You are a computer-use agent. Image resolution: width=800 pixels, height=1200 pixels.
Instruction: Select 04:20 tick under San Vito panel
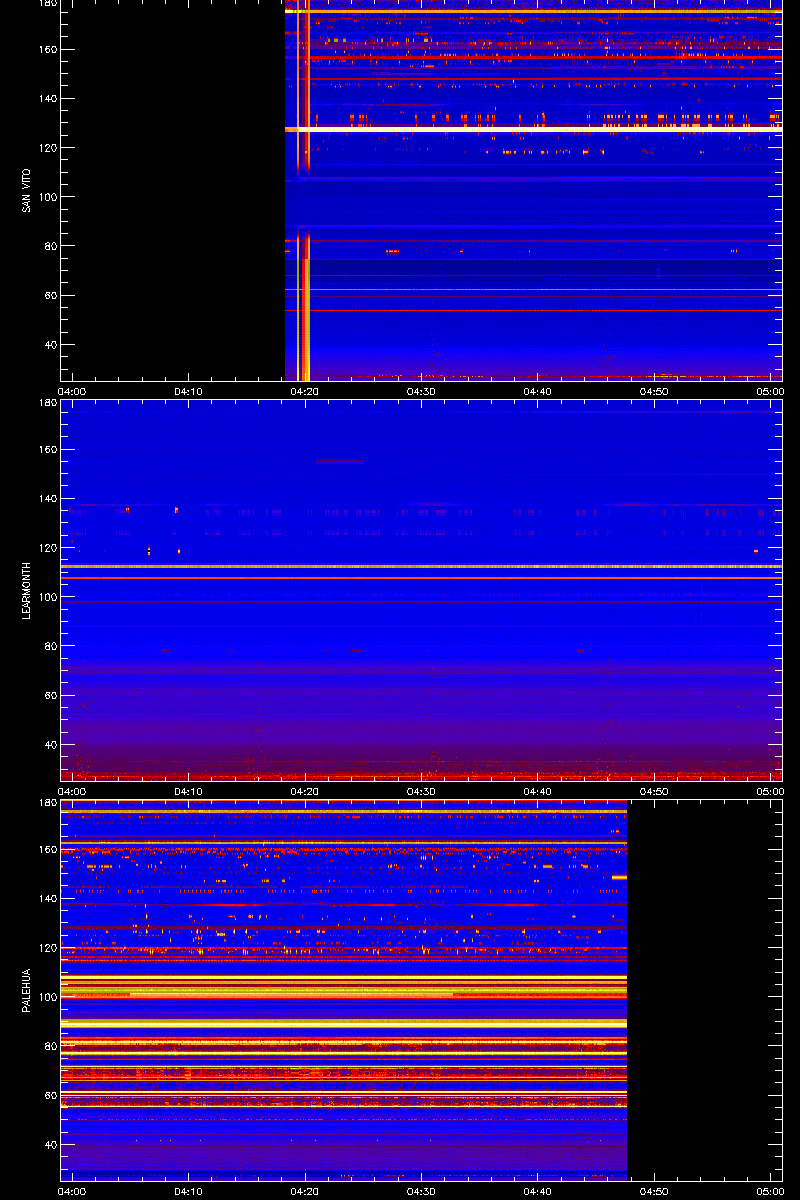305,391
